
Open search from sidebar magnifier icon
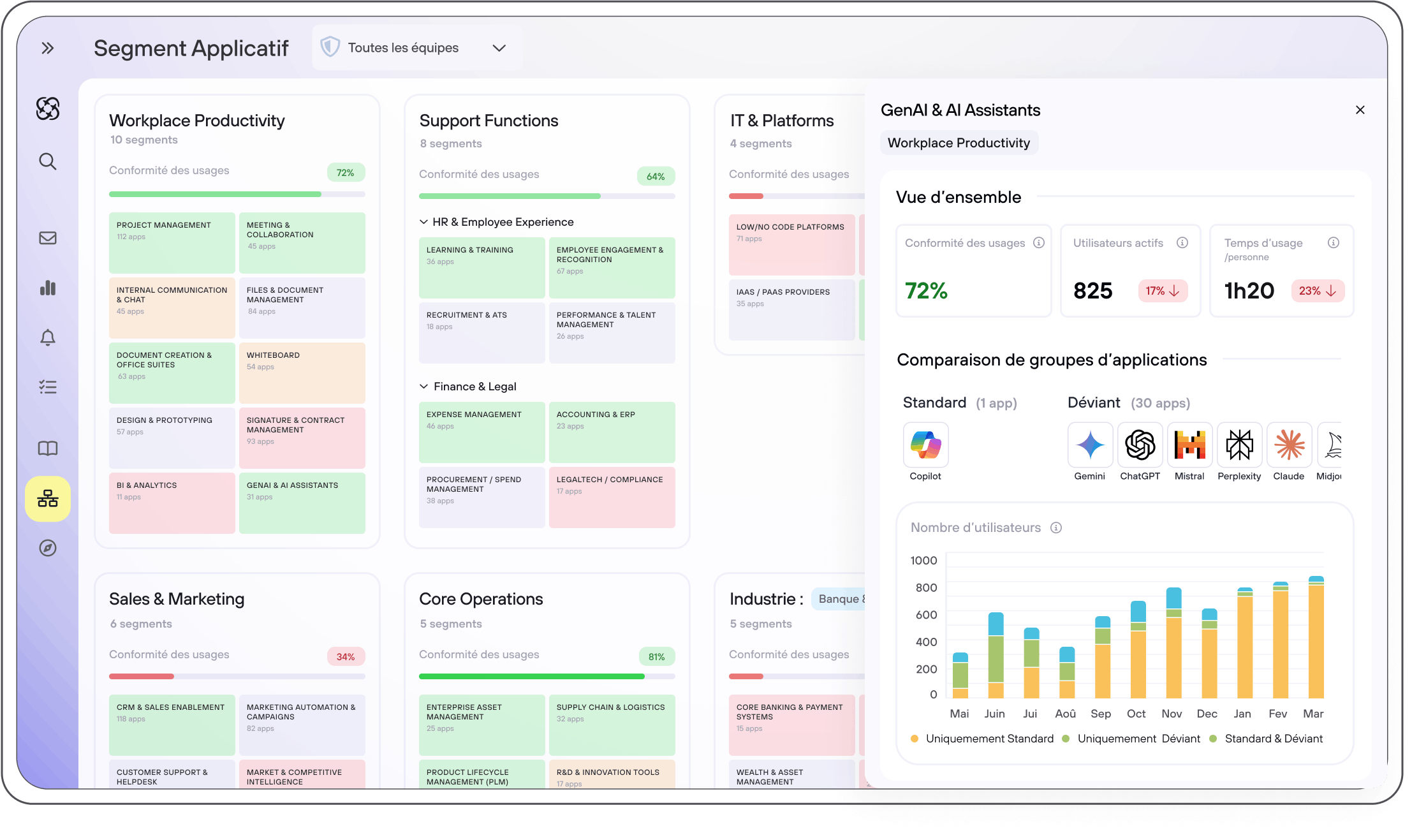(x=47, y=161)
